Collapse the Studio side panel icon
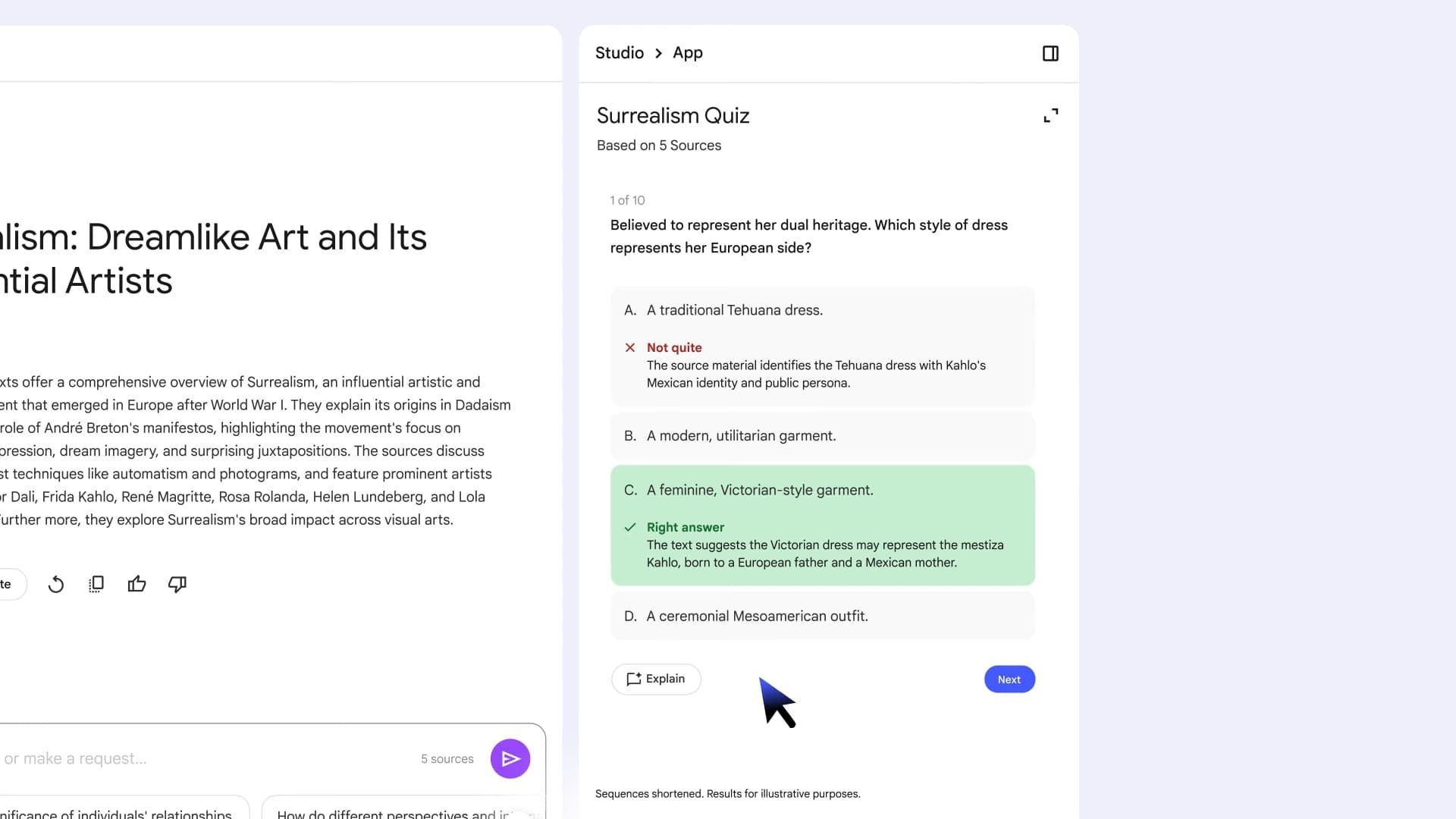The width and height of the screenshot is (1456, 819). click(1050, 53)
